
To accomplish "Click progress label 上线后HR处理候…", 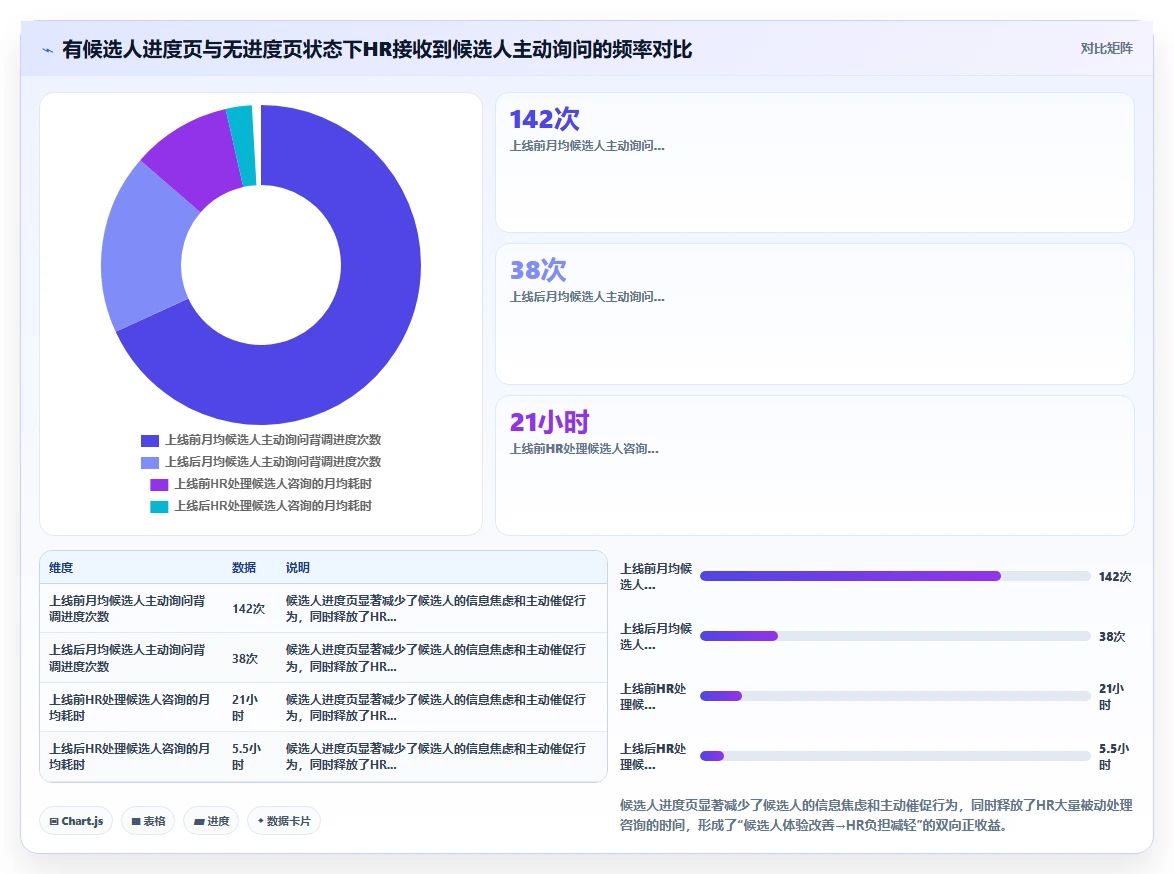I will pos(653,756).
